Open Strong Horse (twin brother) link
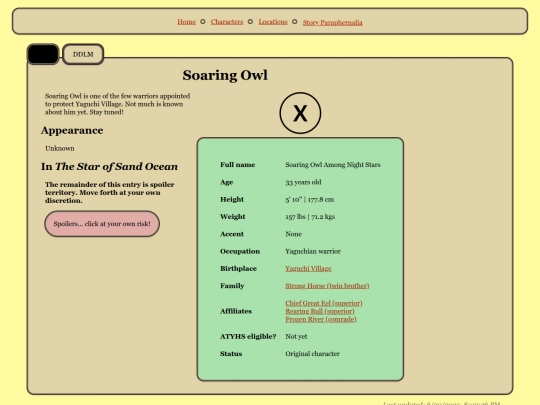The image size is (540, 405). [327, 286]
